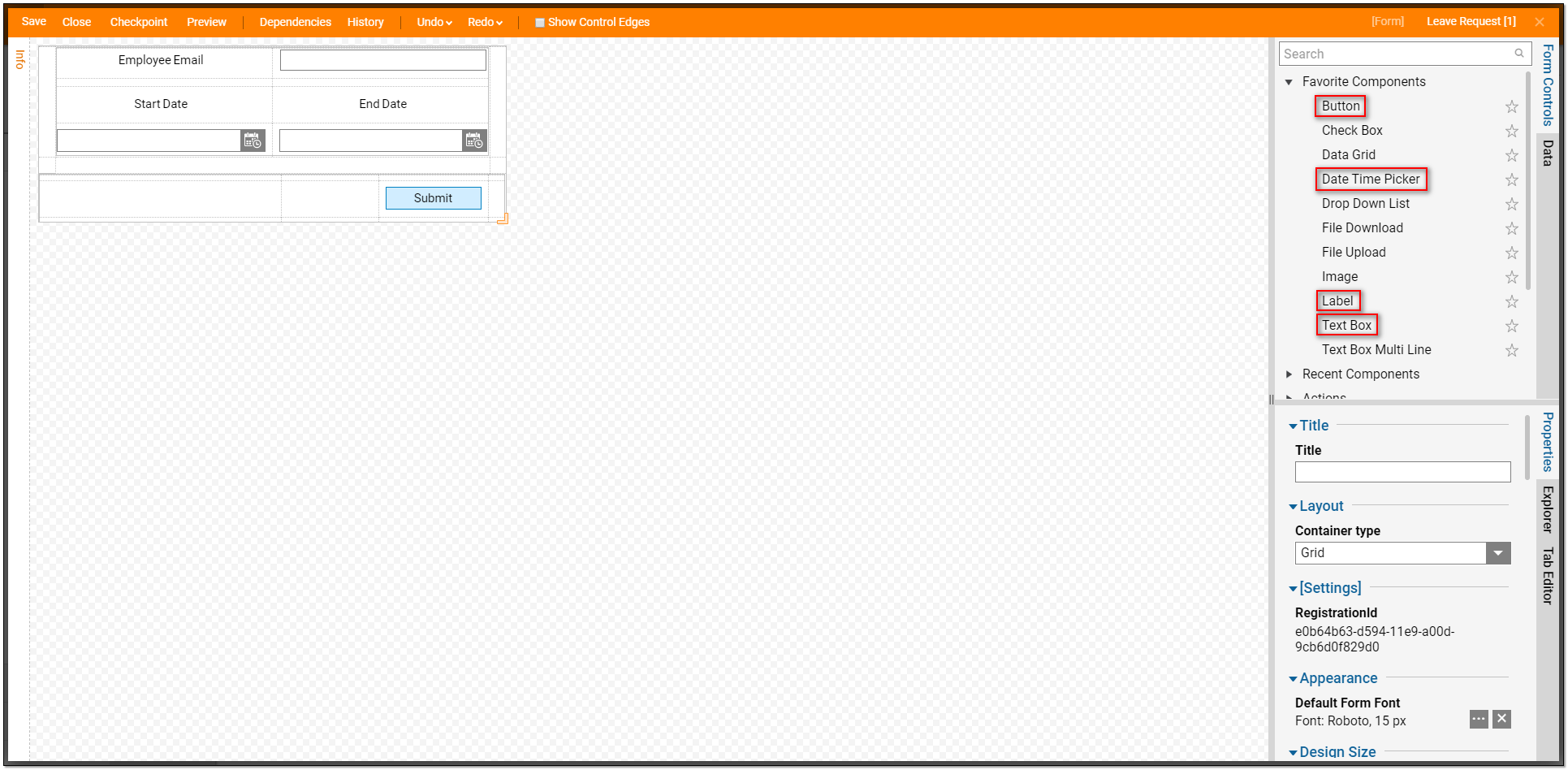1568x770 pixels.
Task: Select Drop Down List component
Action: coord(1365,204)
